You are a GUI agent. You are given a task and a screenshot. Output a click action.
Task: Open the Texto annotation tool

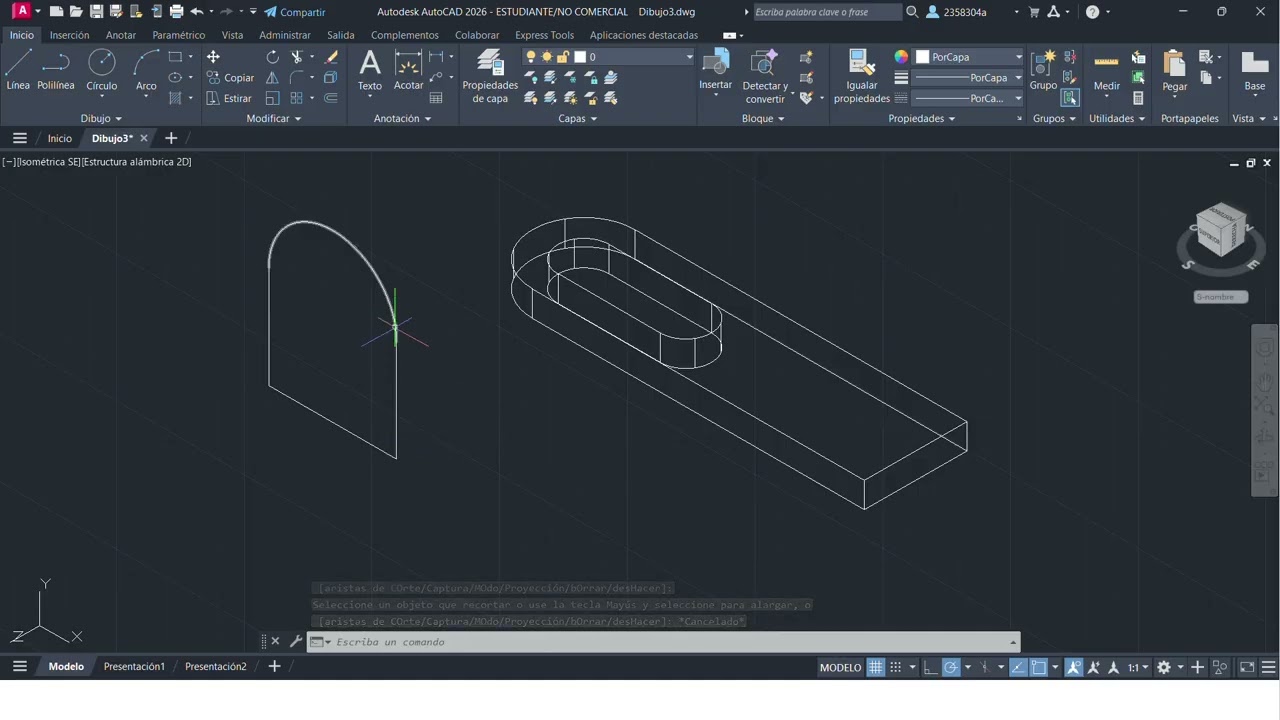tap(370, 70)
